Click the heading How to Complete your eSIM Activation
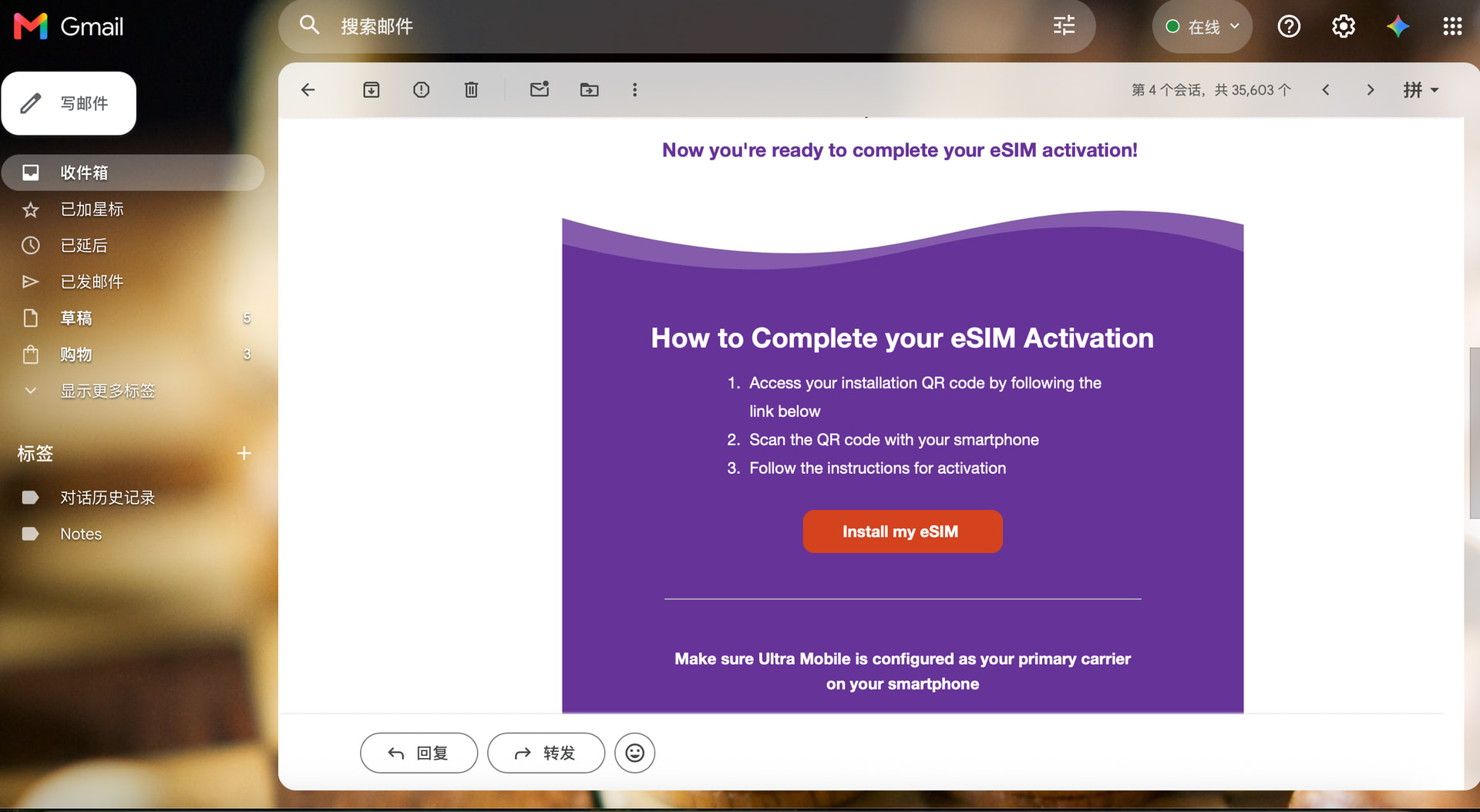The image size is (1480, 812). coord(902,338)
